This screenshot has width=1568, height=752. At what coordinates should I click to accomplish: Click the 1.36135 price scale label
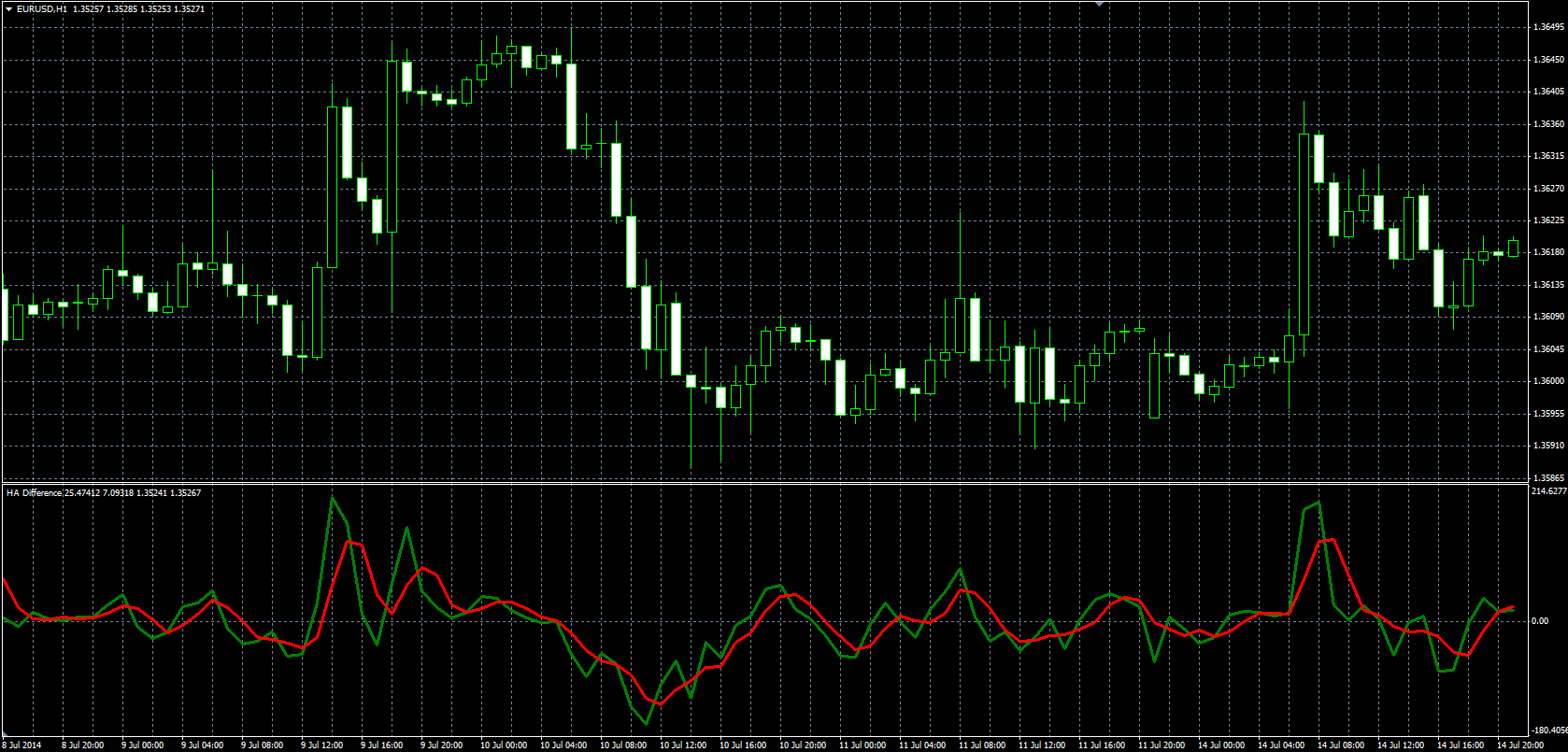tap(1548, 285)
